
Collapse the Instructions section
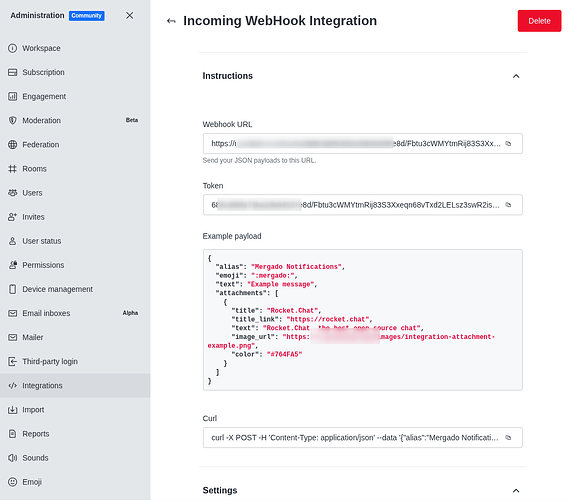[516, 76]
